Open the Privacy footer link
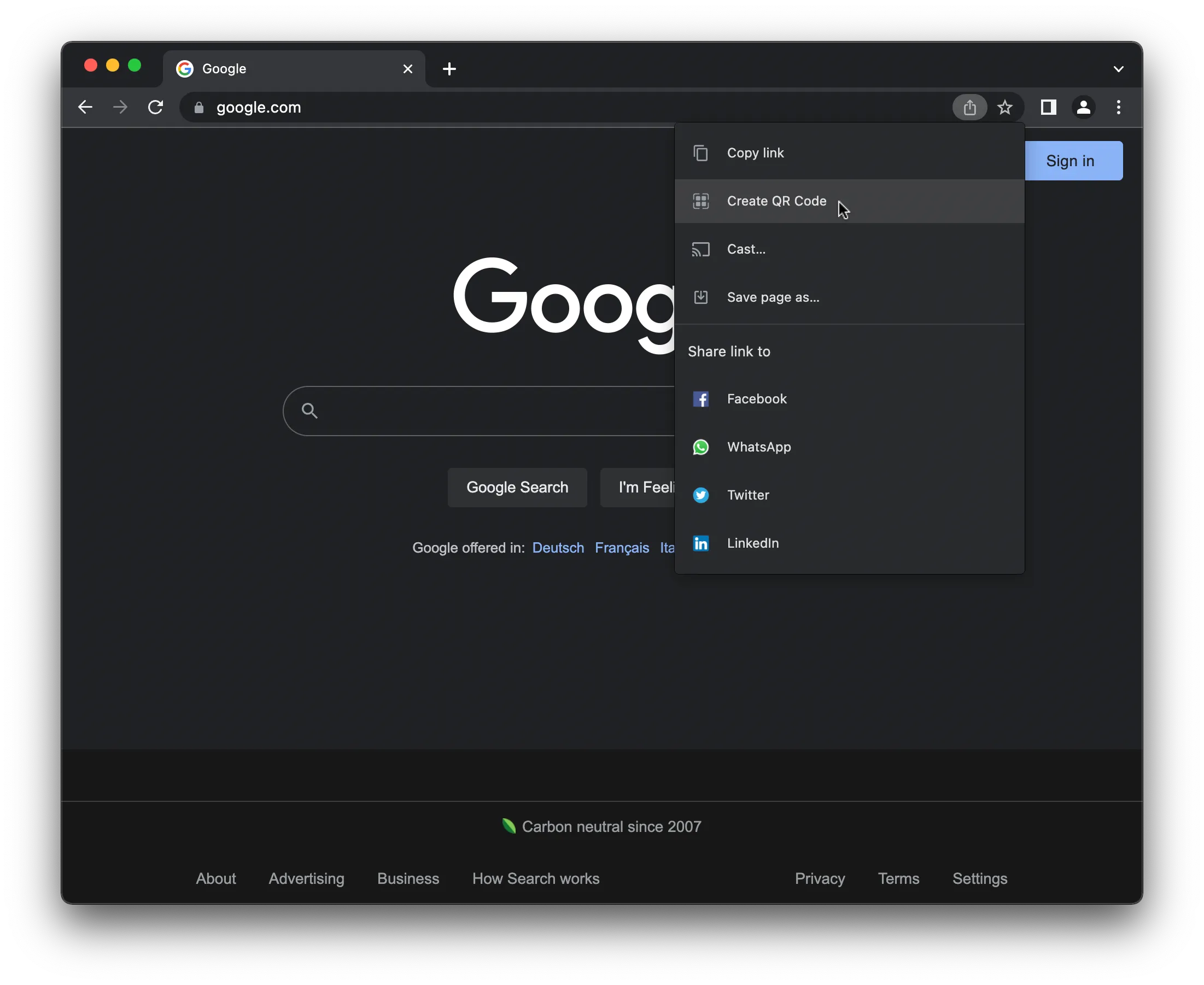Screen dimensions: 1204x985 pos(820,878)
